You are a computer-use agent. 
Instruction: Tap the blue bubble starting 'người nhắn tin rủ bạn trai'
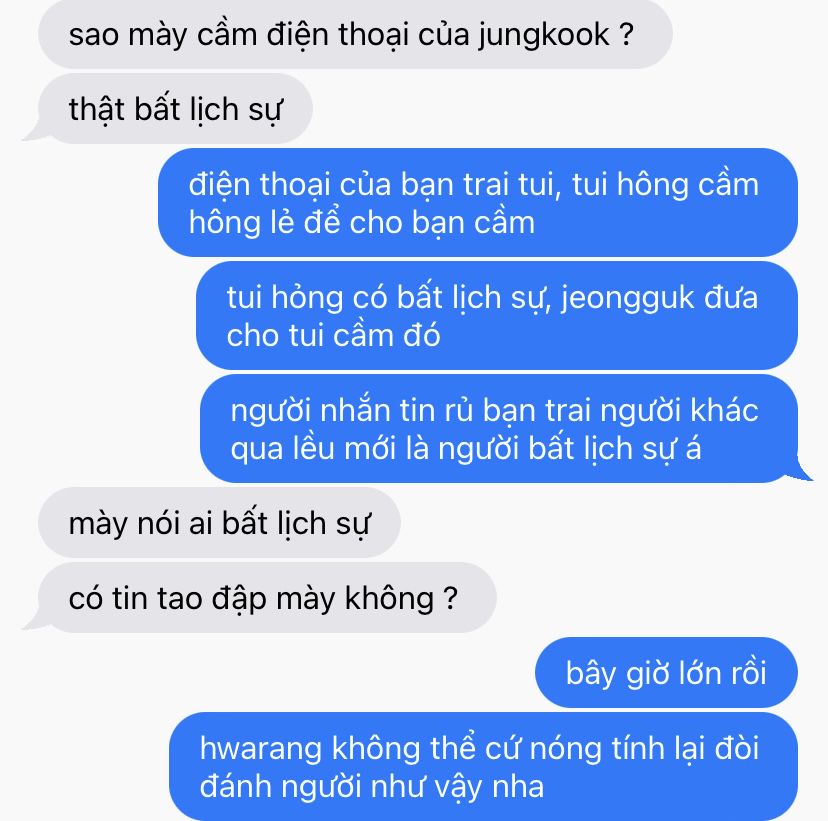[x=498, y=429]
